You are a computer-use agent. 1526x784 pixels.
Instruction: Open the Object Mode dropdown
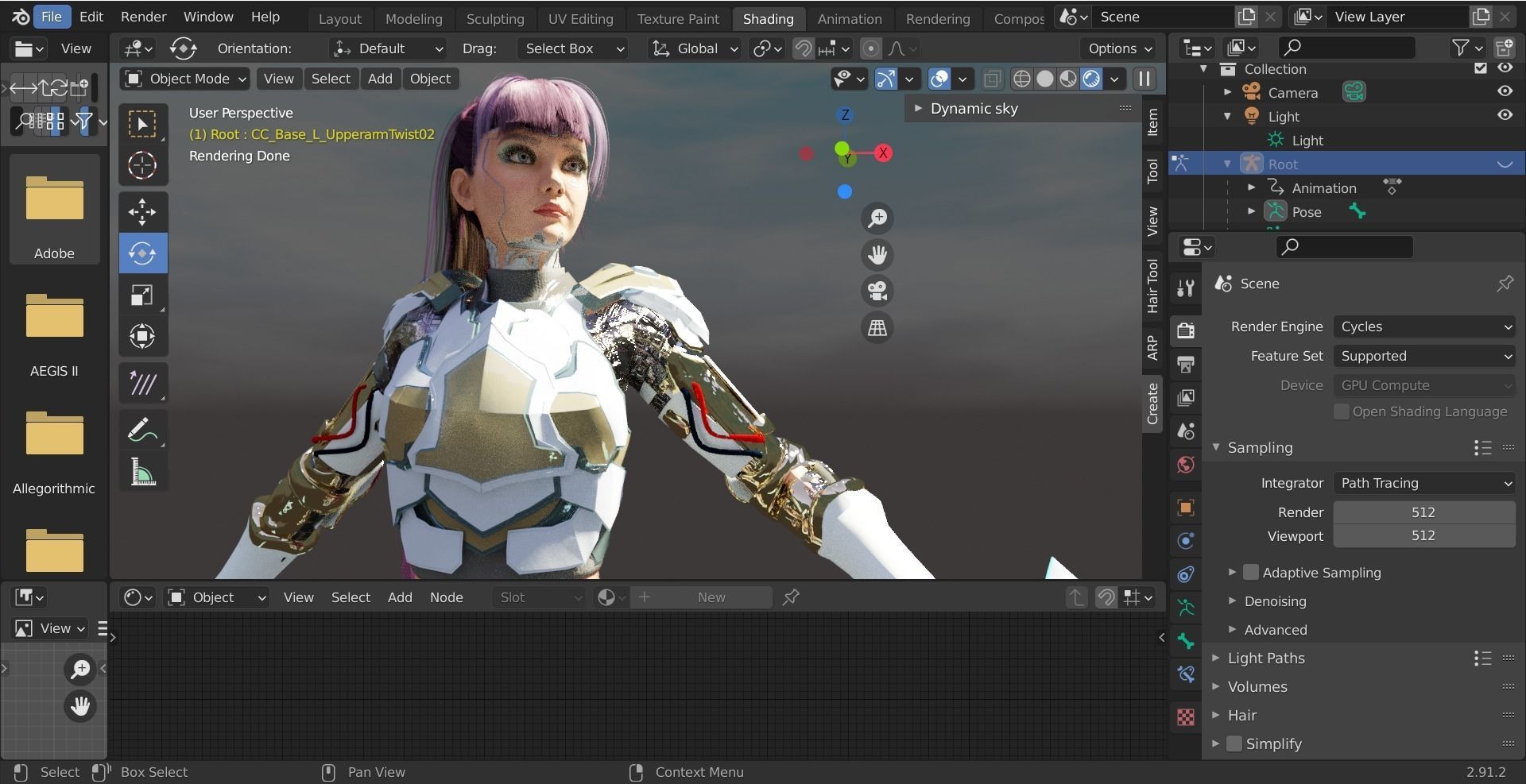tap(185, 79)
